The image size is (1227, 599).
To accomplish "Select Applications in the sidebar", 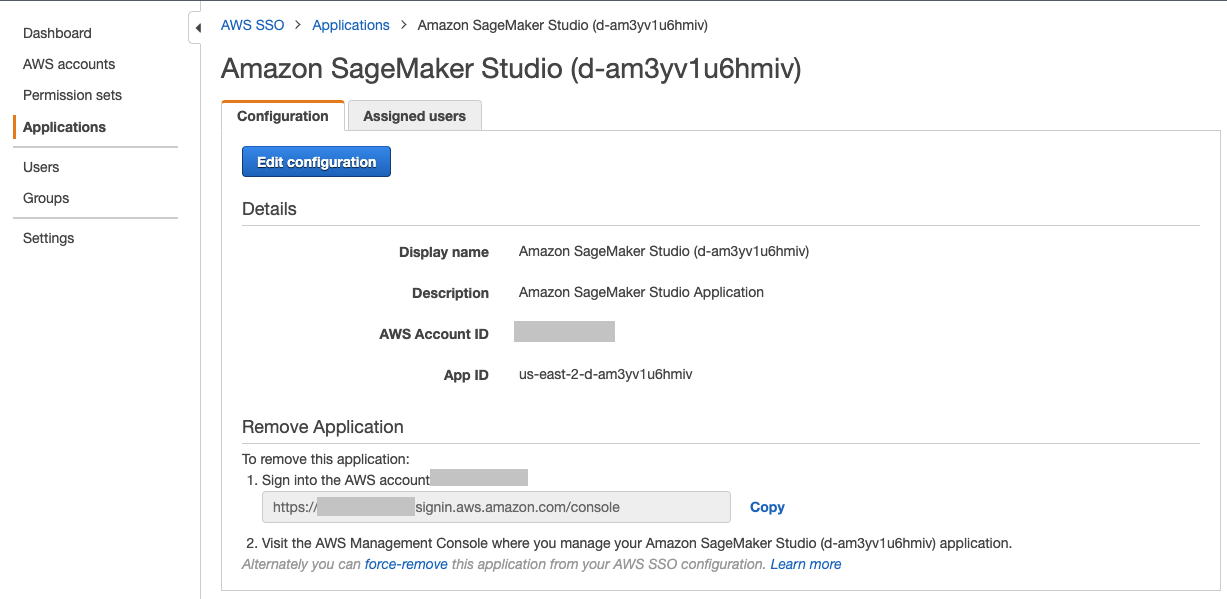I will pos(64,127).
